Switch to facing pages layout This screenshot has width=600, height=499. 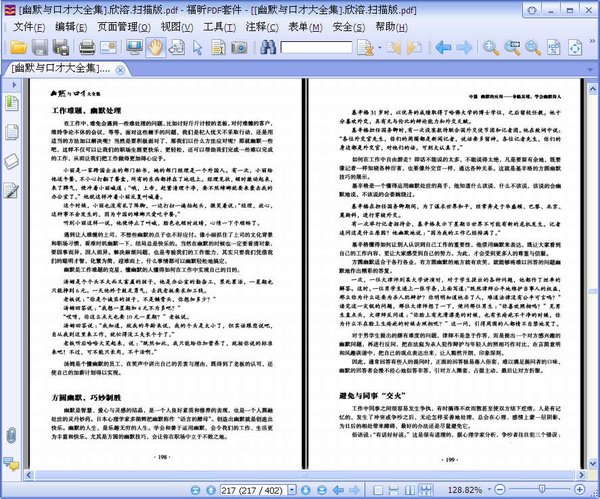coord(409,490)
